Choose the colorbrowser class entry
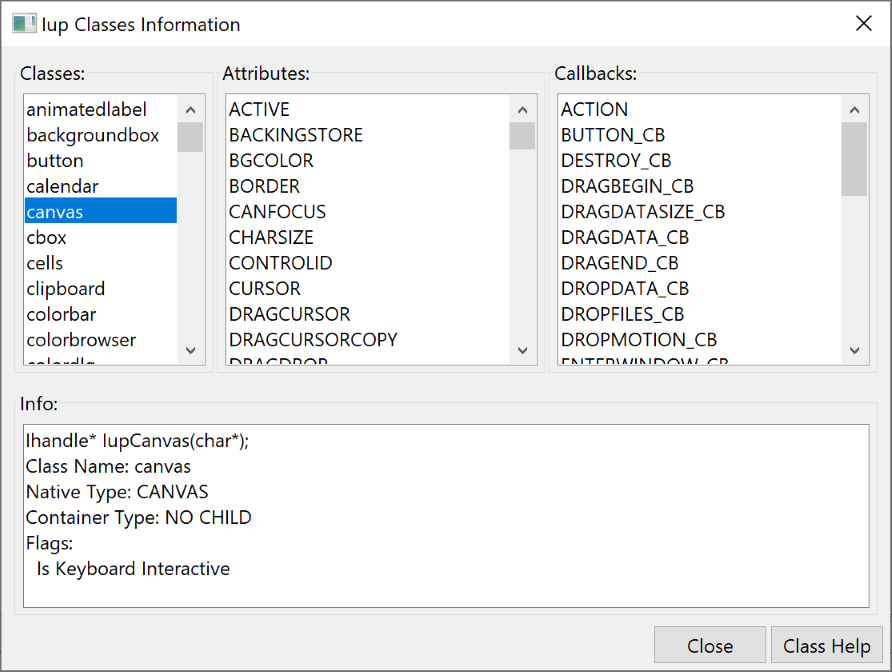892x672 pixels. tap(81, 340)
